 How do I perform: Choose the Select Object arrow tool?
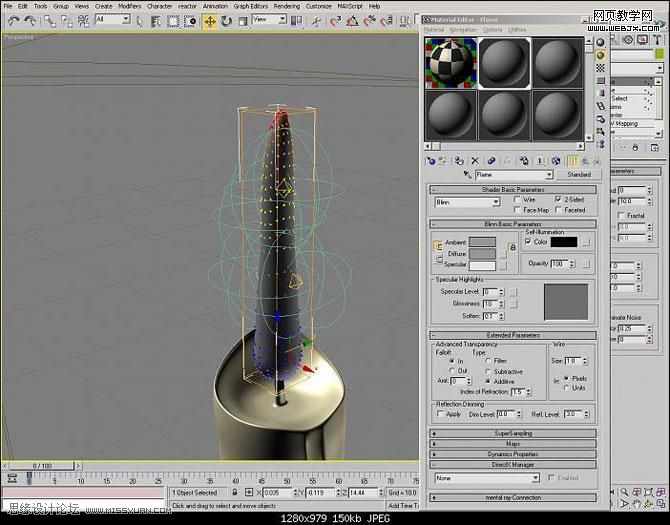coord(140,21)
